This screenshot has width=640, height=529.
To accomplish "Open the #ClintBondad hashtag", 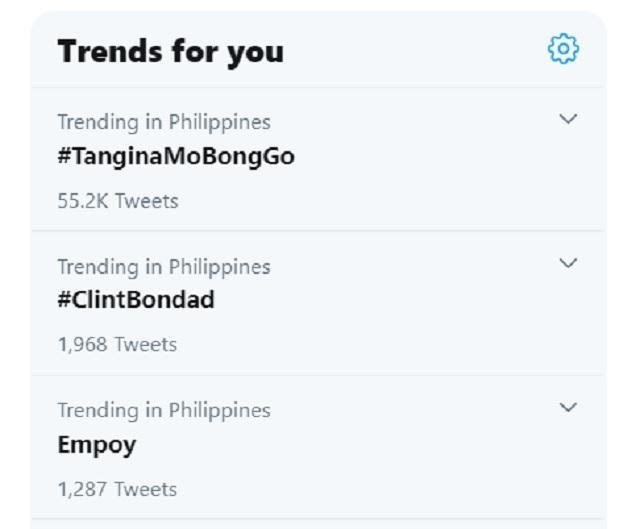I will 136,300.
